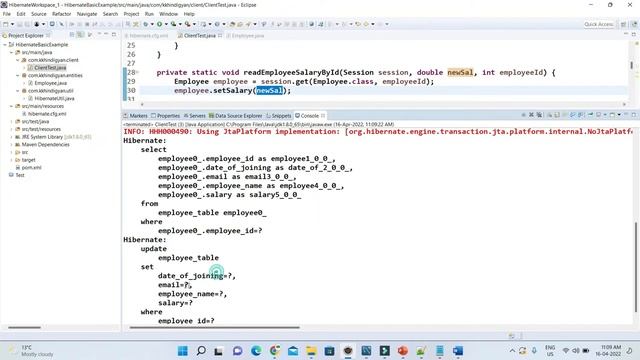The image size is (640, 360).
Task: Click Remove Launch (X) icon in Console toolbar
Action: pos(531,115)
